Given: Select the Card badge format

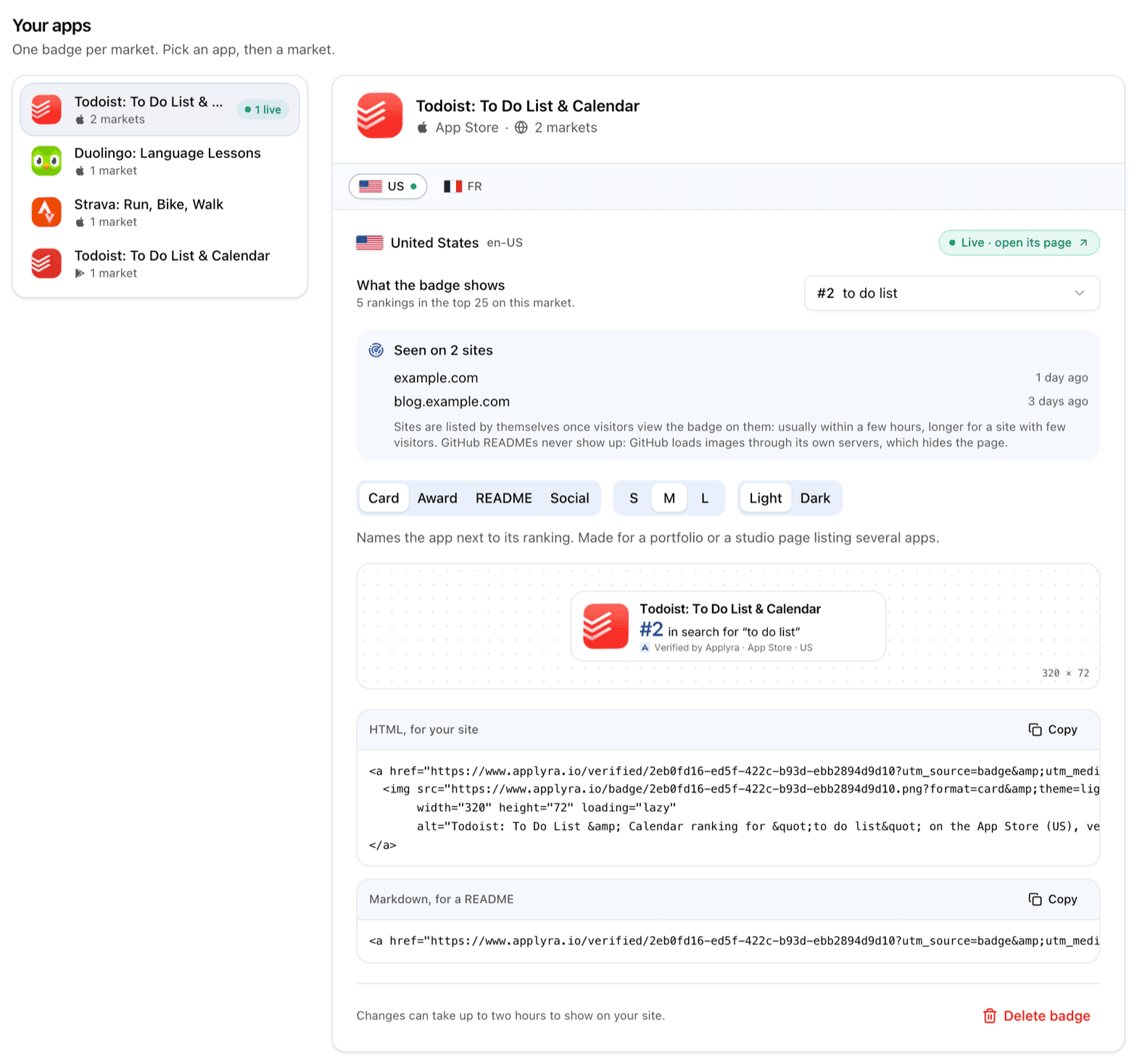Looking at the screenshot, I should pyautogui.click(x=384, y=499).
